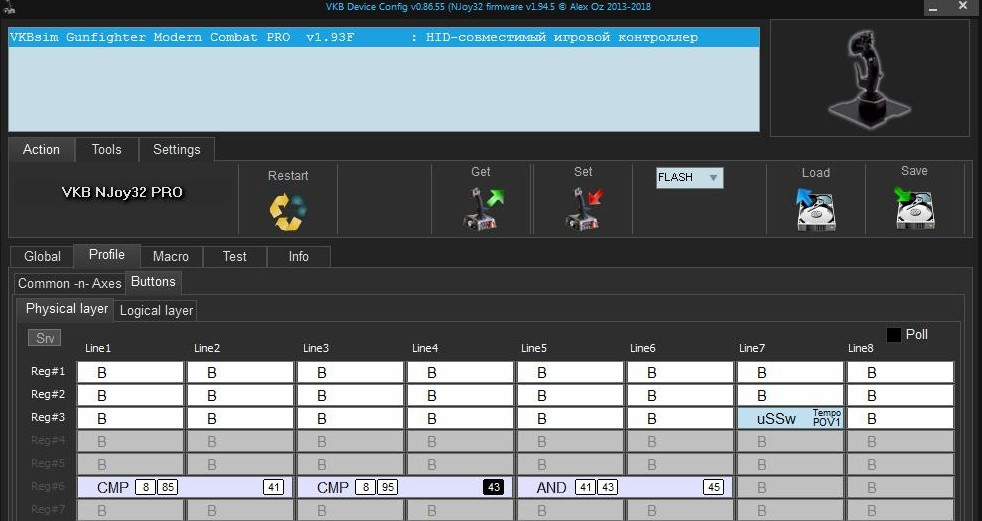982x521 pixels.
Task: Click the uSSw Tempo POV1 cell
Action: tap(790, 418)
